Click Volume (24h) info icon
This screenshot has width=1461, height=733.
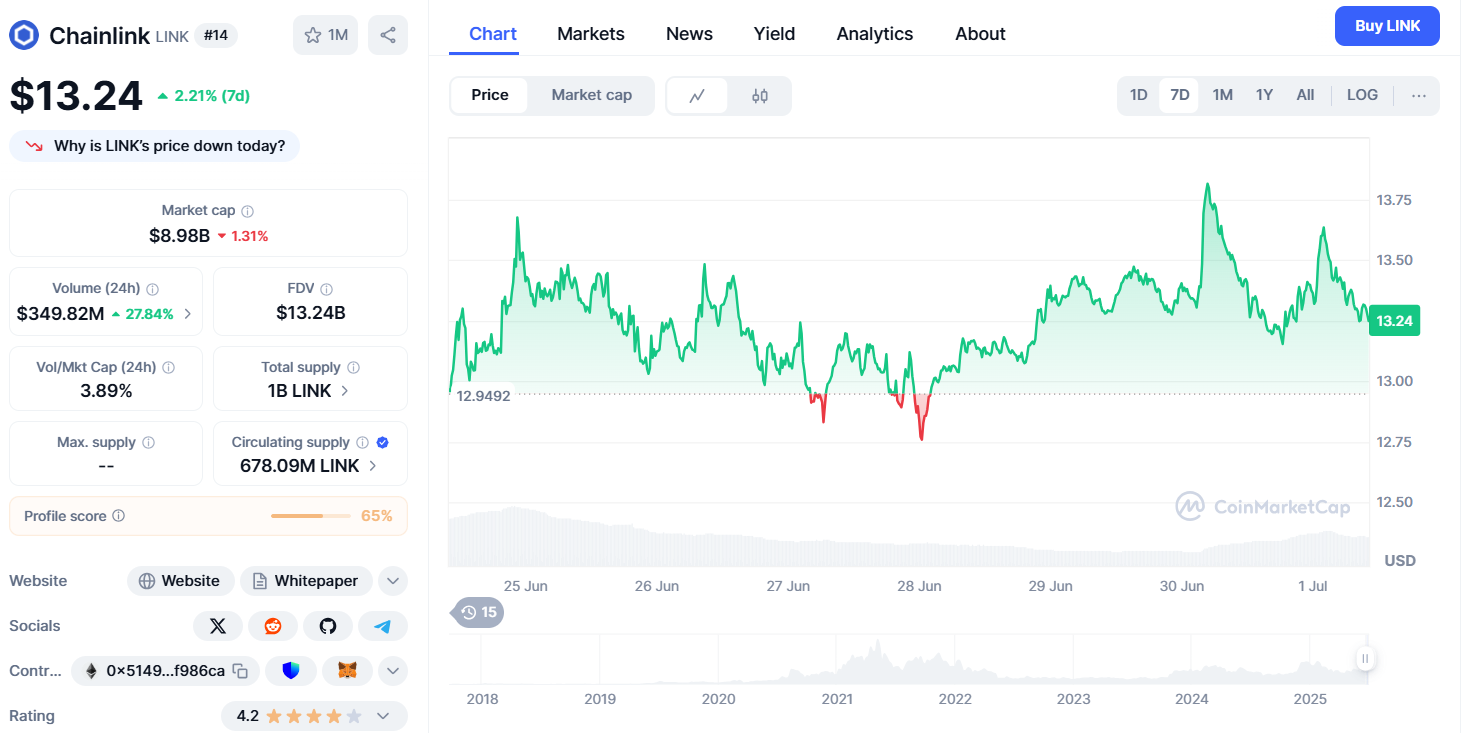[153, 289]
